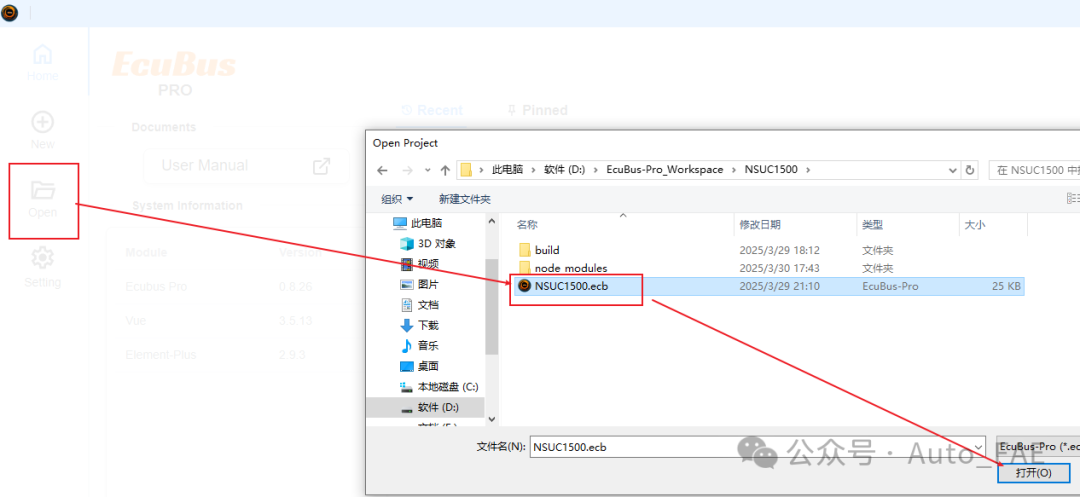Screen dimensions: 1080x497
Task: Refresh the folder view
Action: pyautogui.click(x=970, y=170)
